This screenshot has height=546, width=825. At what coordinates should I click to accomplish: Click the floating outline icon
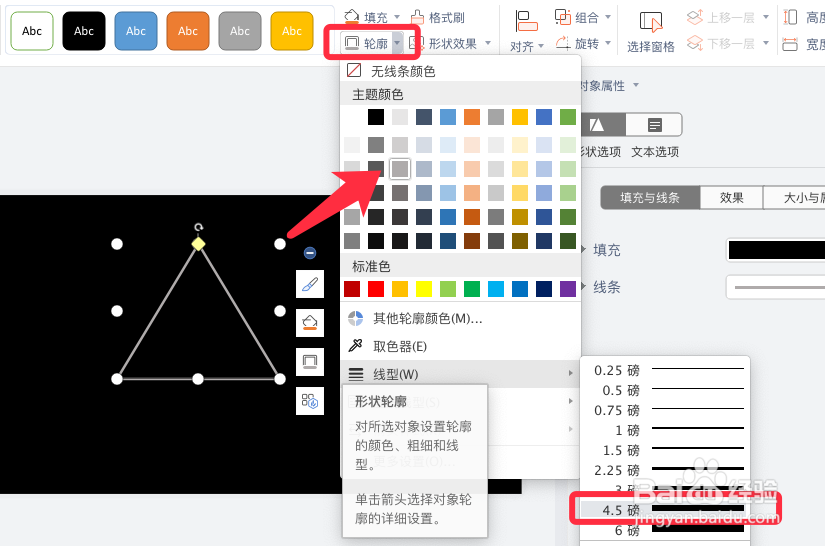(310, 361)
